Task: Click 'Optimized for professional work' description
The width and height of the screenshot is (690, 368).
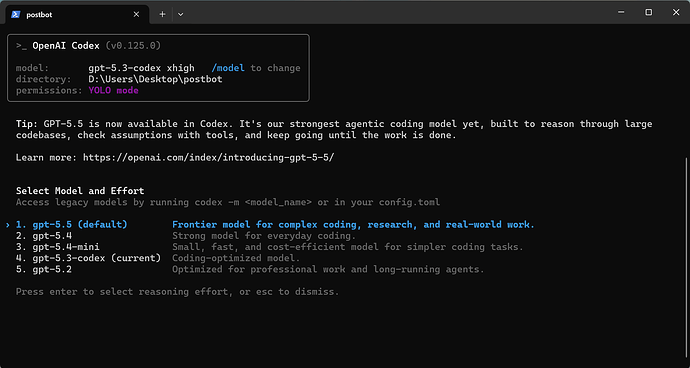Action: pyautogui.click(x=328, y=269)
